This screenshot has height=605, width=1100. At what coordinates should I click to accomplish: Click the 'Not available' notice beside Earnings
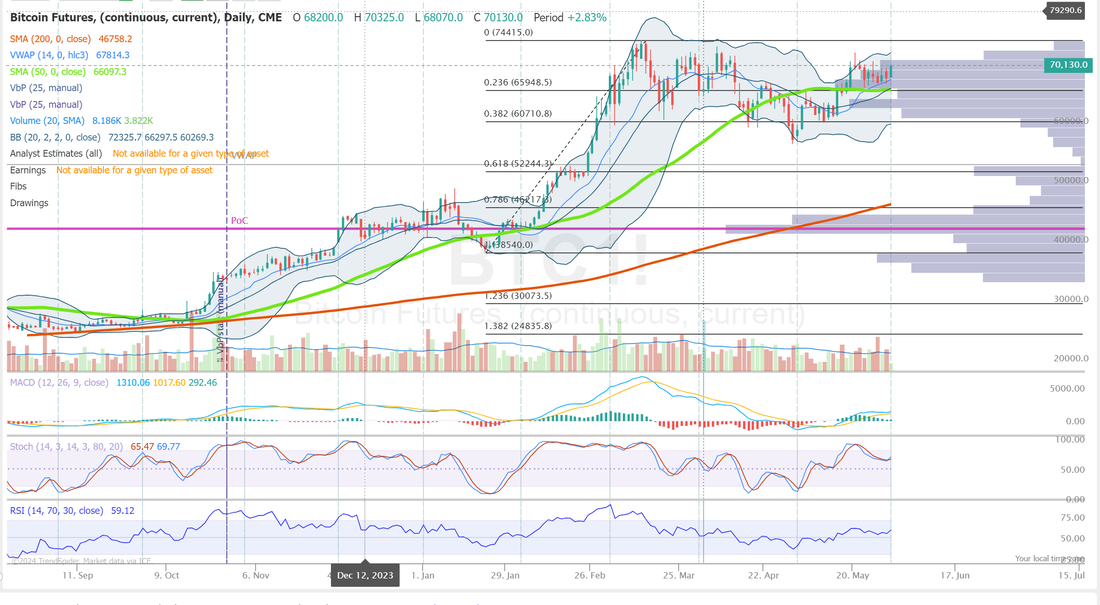click(135, 170)
